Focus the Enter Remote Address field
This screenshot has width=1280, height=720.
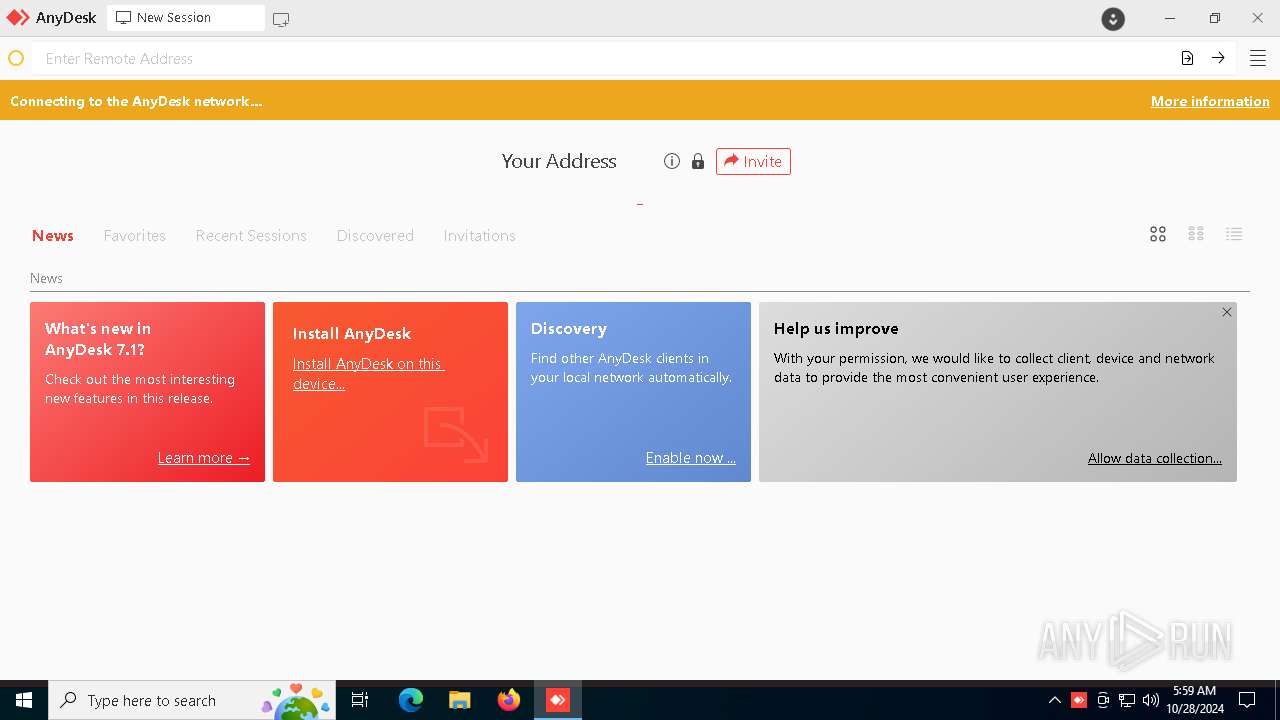[604, 58]
